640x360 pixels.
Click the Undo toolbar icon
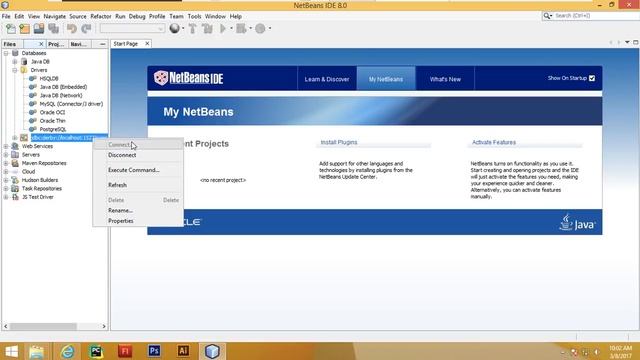click(x=72, y=29)
